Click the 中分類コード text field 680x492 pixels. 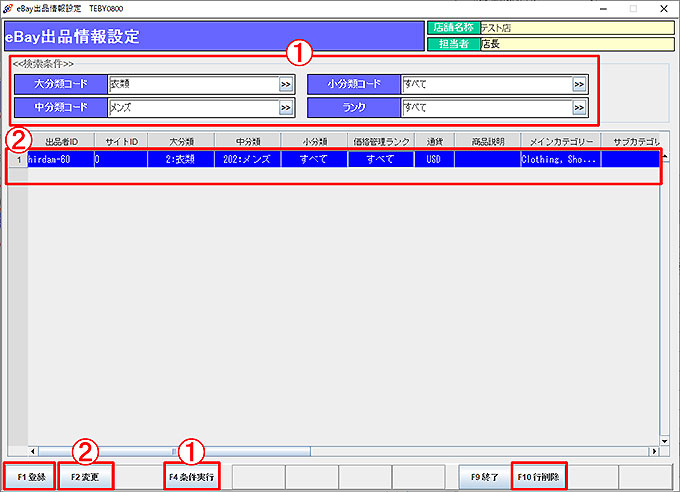coord(192,106)
